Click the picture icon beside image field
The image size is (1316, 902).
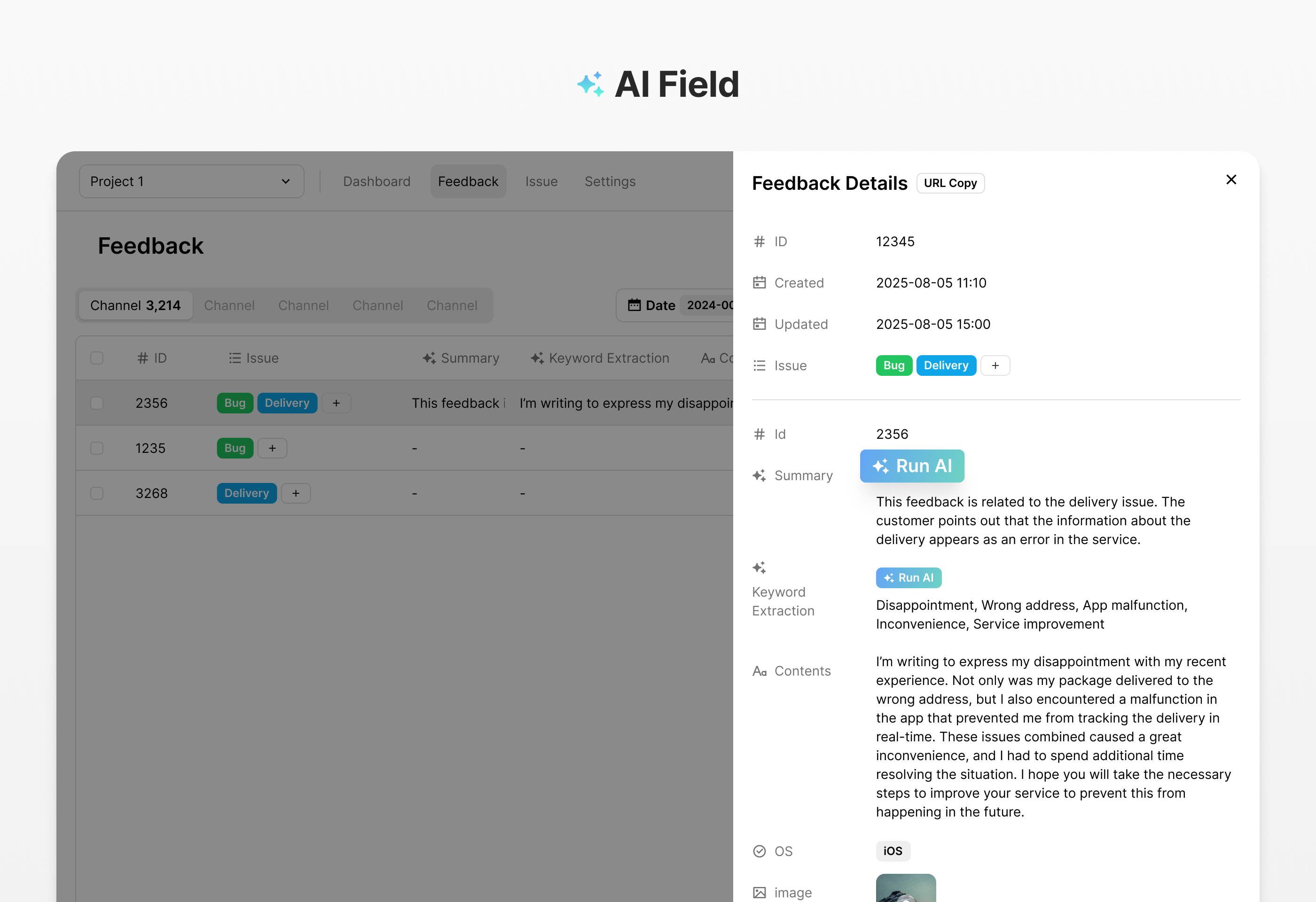[x=759, y=893]
